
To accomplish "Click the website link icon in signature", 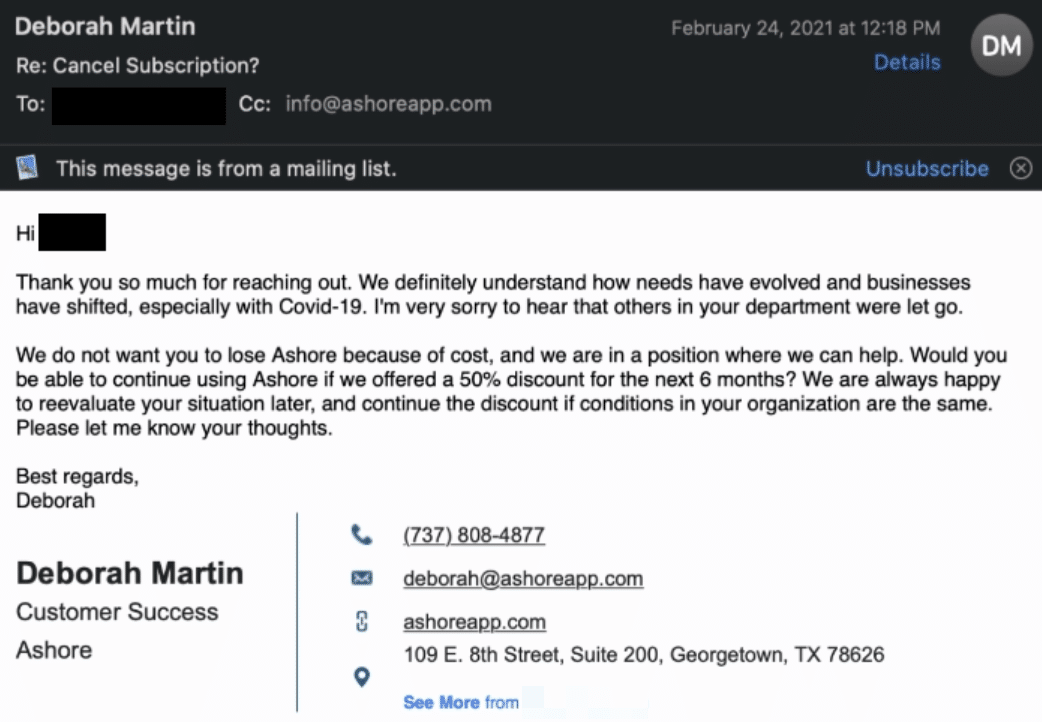I will 362,622.
